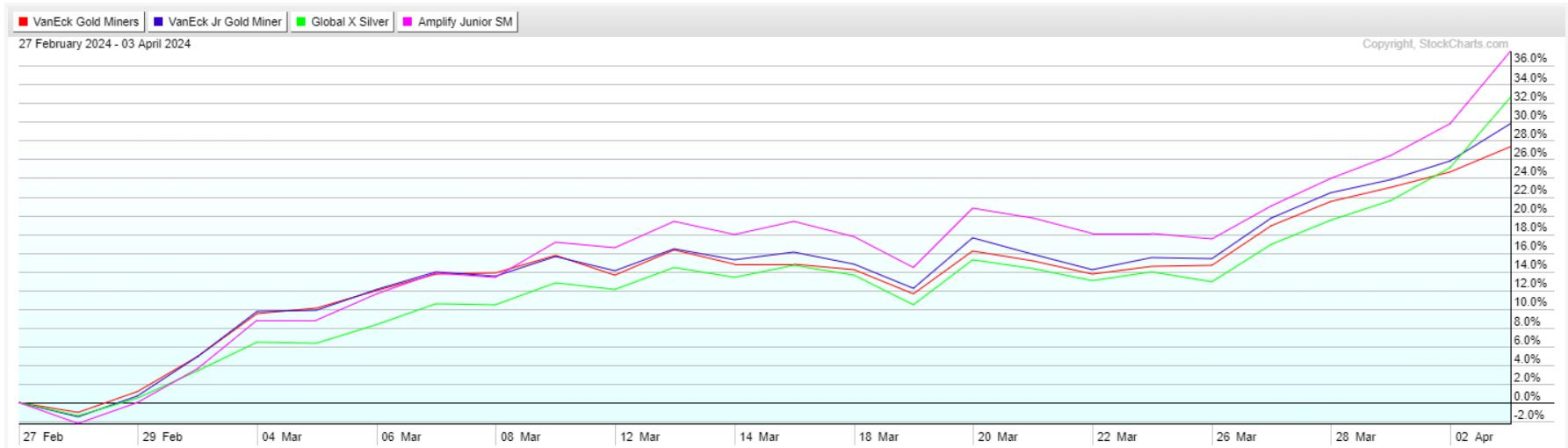Click the 24.0% axis label
The width and height of the screenshot is (1568, 448).
click(x=1531, y=171)
